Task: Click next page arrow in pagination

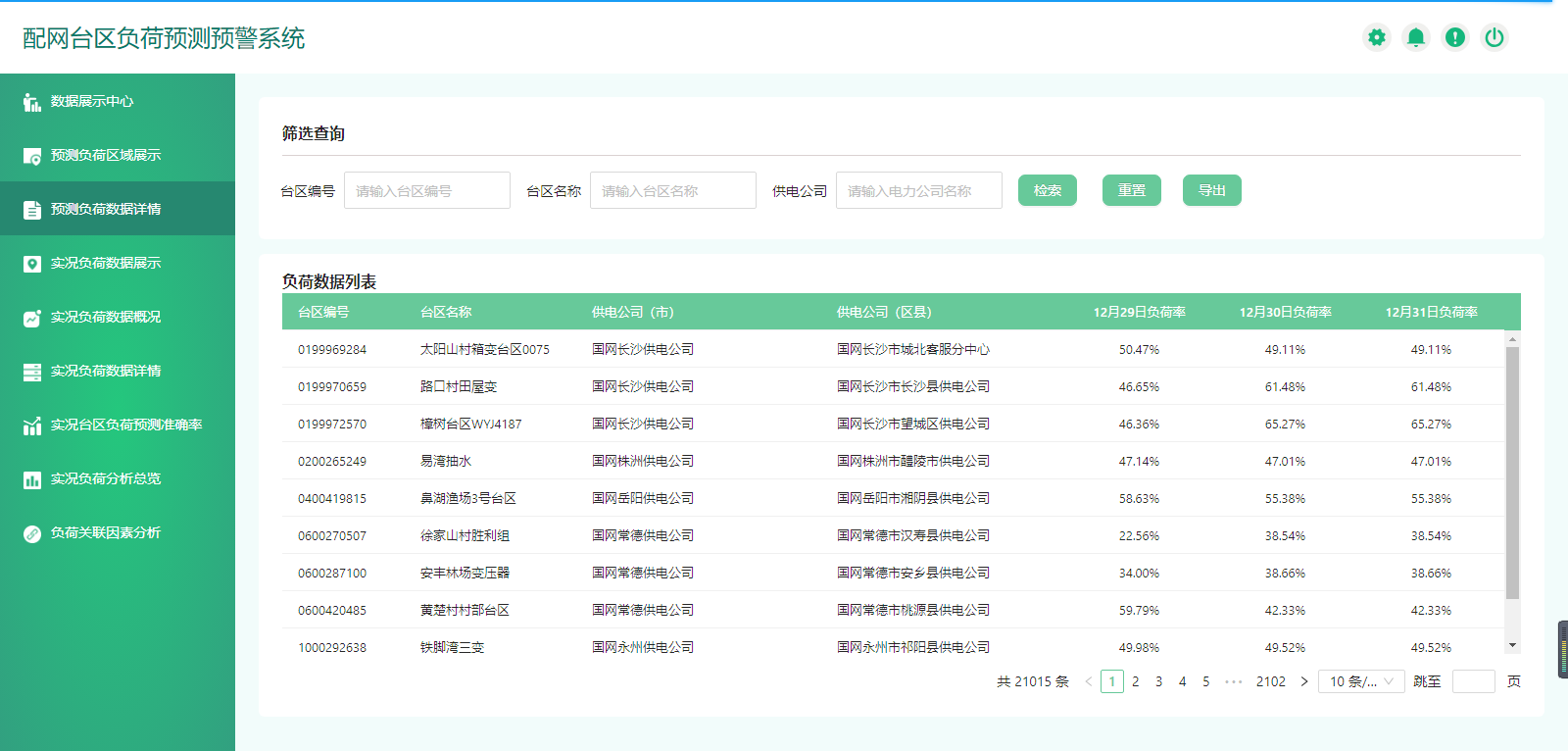Action: pyautogui.click(x=1304, y=681)
